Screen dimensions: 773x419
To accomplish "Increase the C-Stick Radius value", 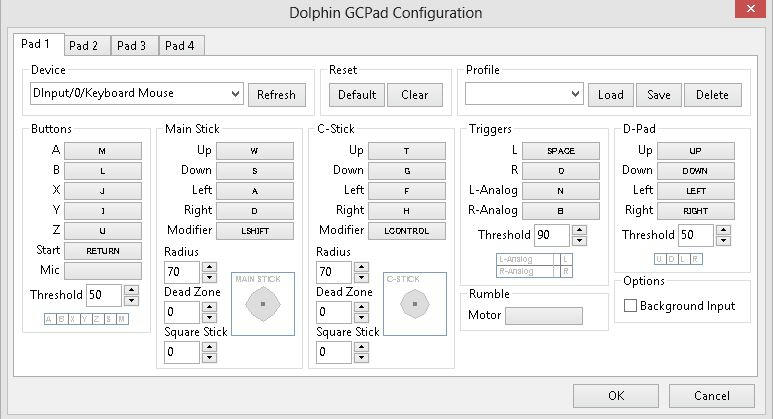I will pos(361,267).
